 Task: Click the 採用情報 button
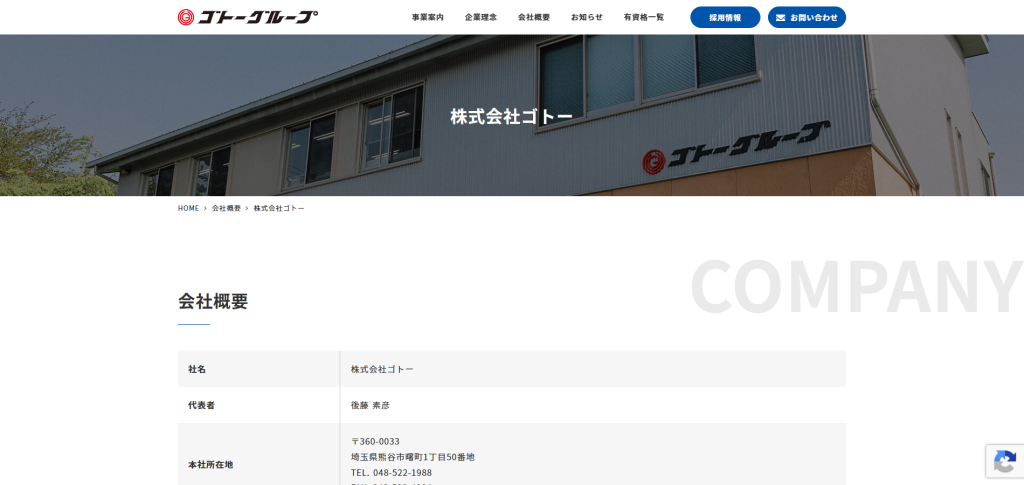click(725, 18)
